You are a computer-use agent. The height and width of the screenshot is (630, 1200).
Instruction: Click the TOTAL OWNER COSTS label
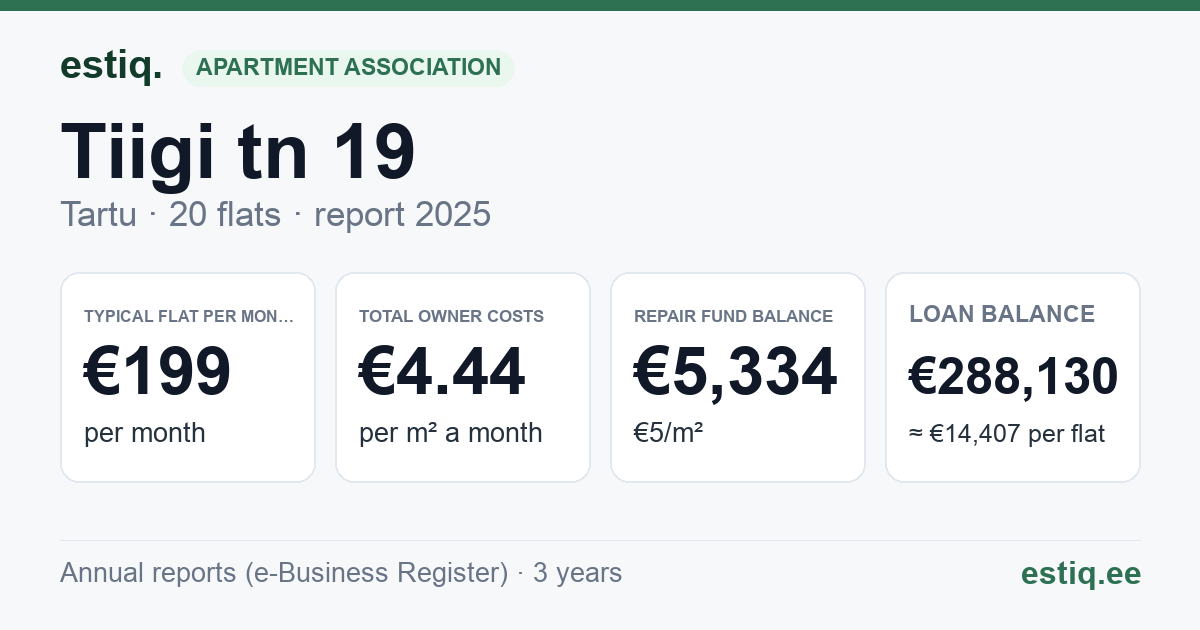click(x=452, y=316)
